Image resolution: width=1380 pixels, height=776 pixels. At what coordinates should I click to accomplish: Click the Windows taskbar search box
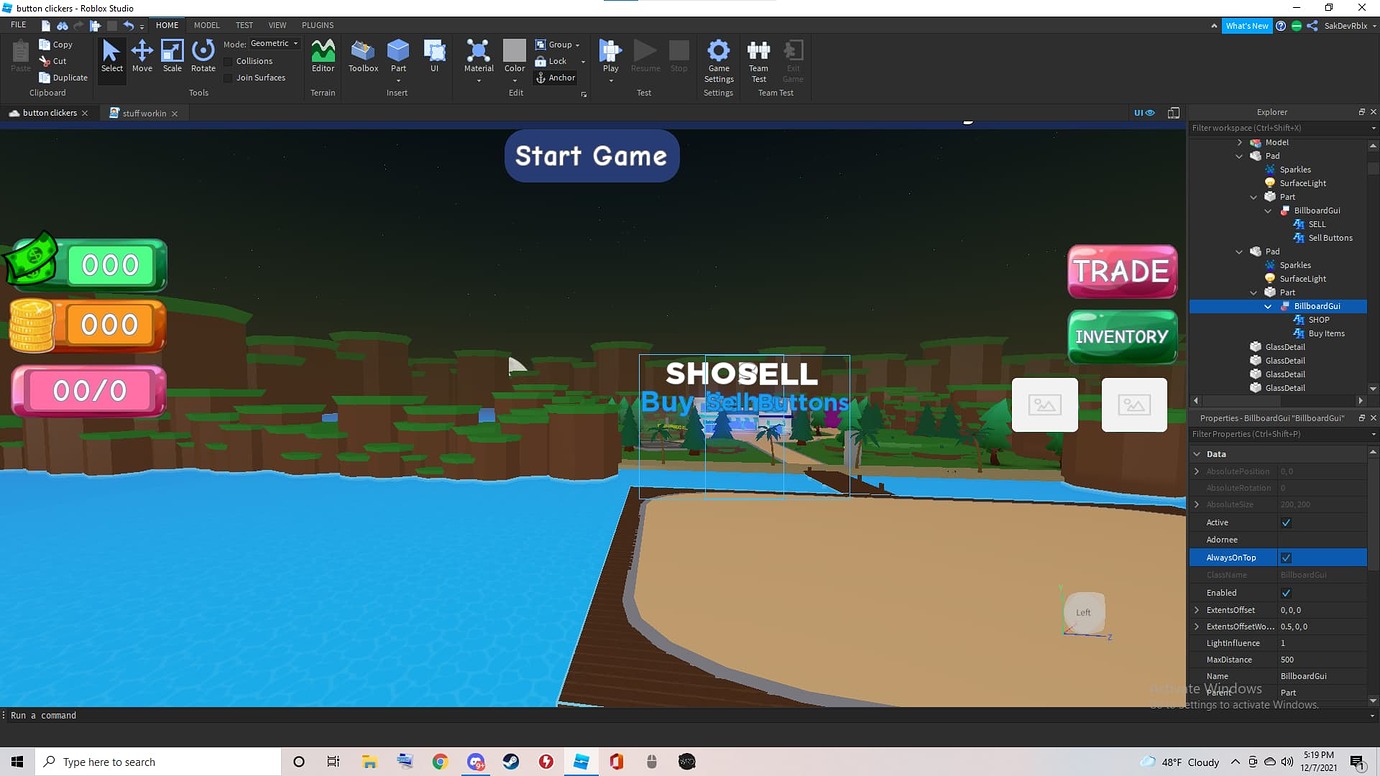[x=158, y=762]
